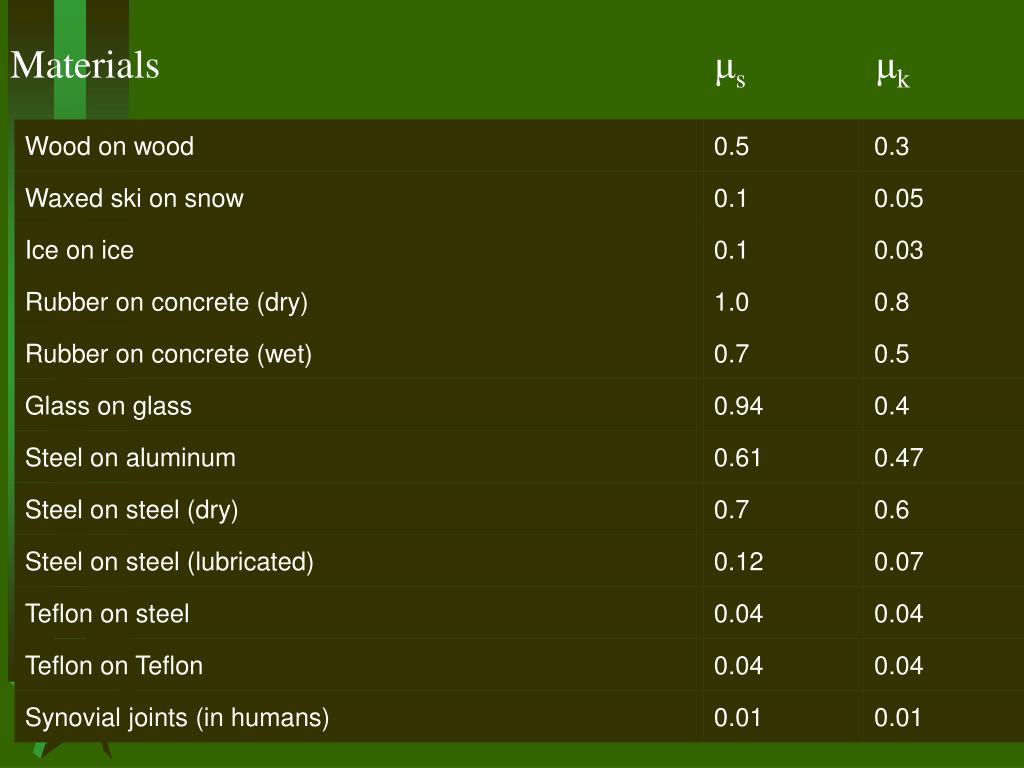Screen dimensions: 1024x768
Task: Select the 0.05 μk value for Waxed ski on snow
Action: (899, 198)
